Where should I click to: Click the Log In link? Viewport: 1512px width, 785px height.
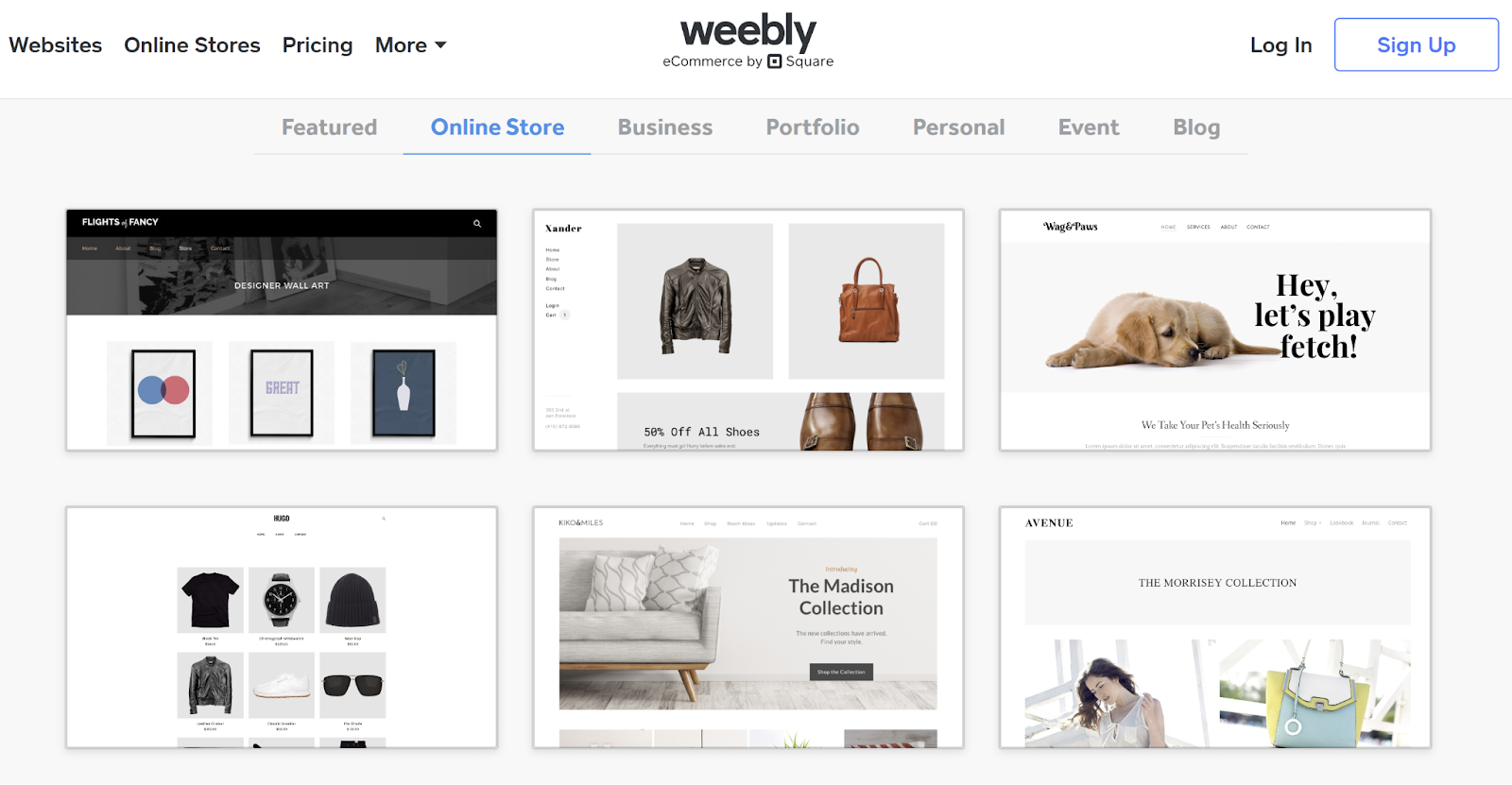coord(1280,45)
